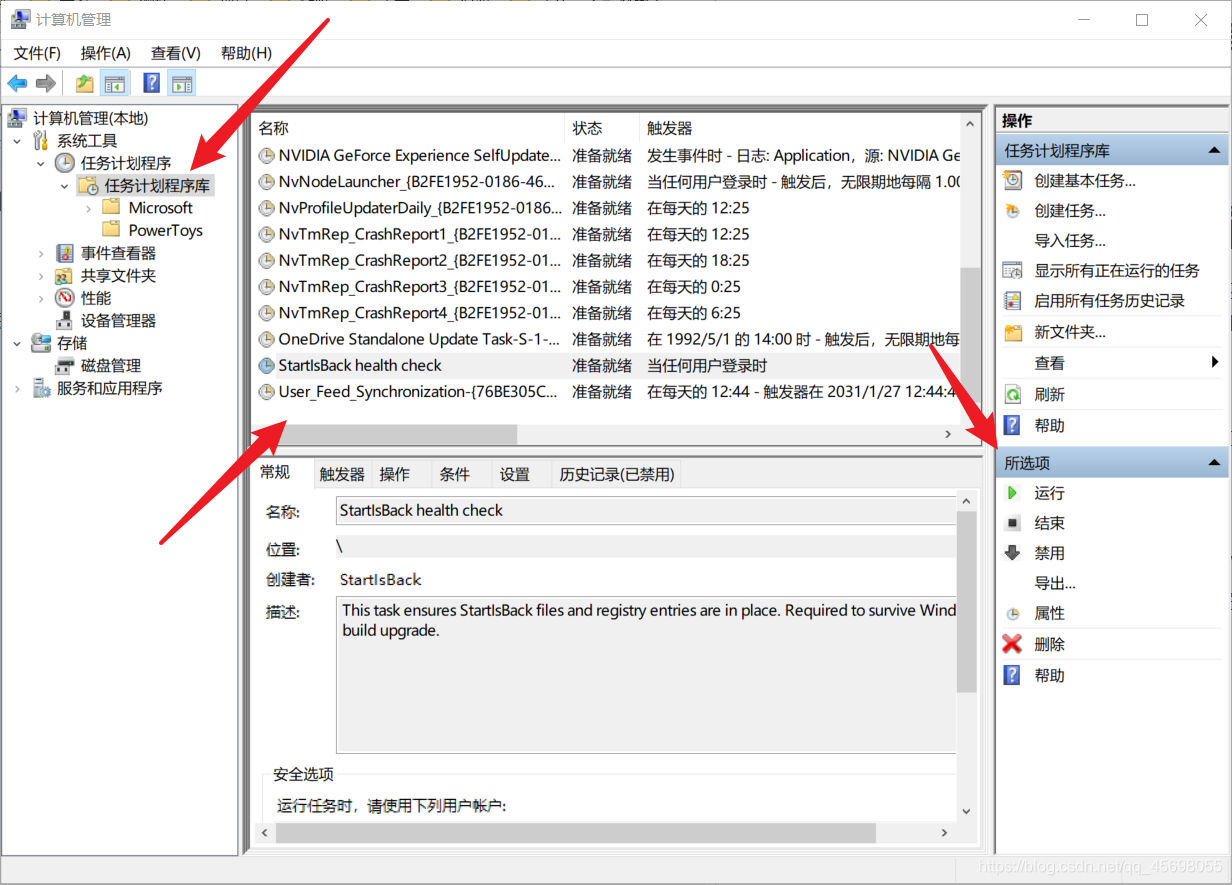Open the 查看 submenu arrow
The image size is (1232, 885).
1215,362
